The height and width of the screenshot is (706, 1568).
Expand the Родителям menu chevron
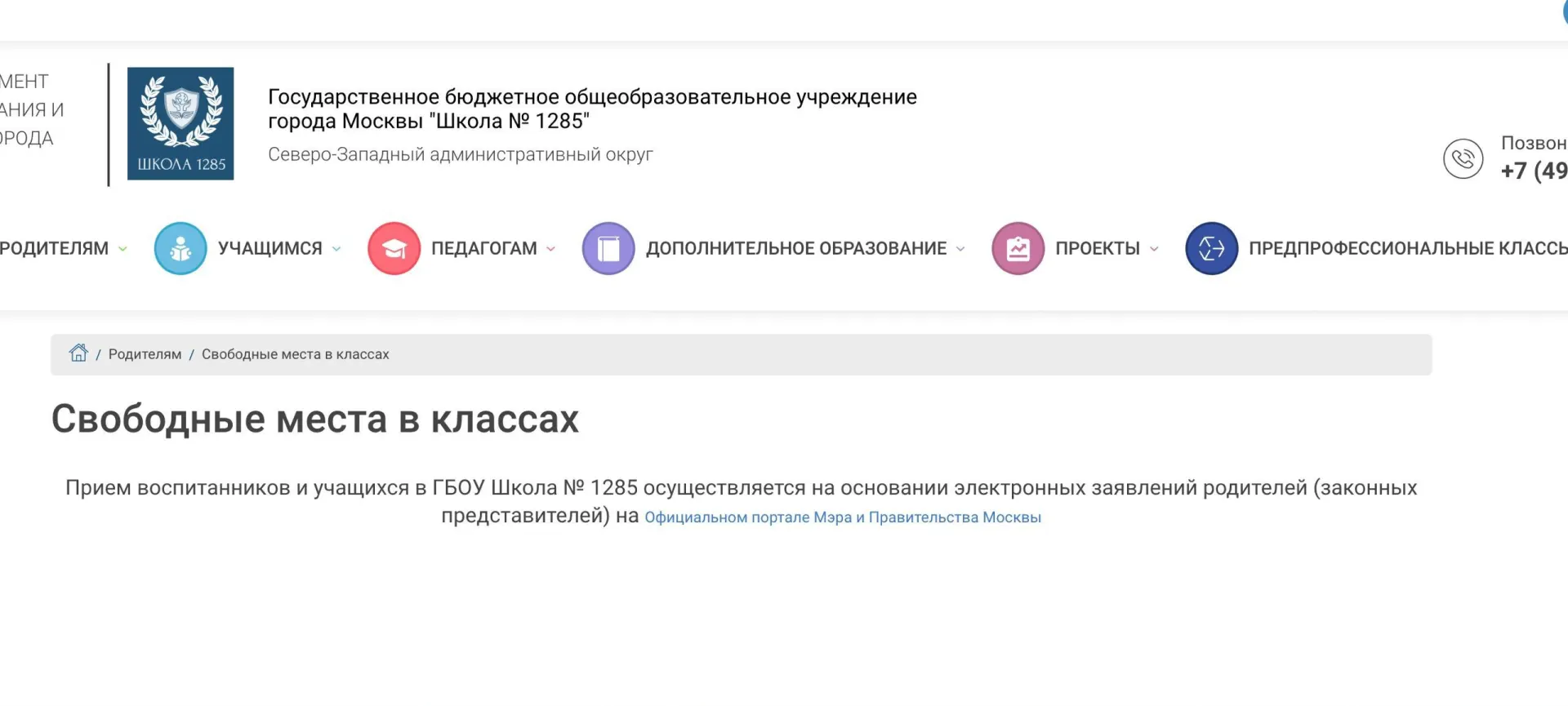click(x=122, y=249)
